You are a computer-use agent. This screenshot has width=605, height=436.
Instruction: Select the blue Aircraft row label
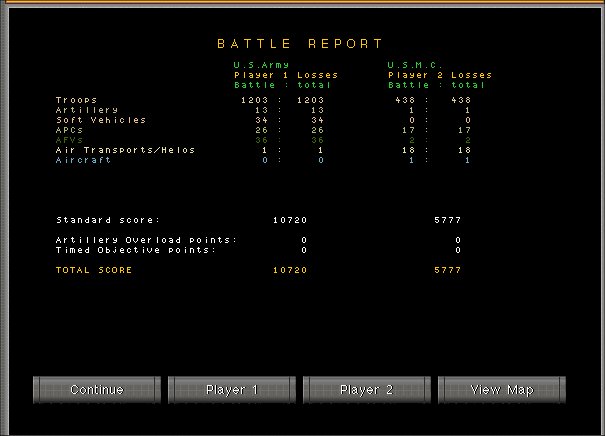[x=83, y=160]
